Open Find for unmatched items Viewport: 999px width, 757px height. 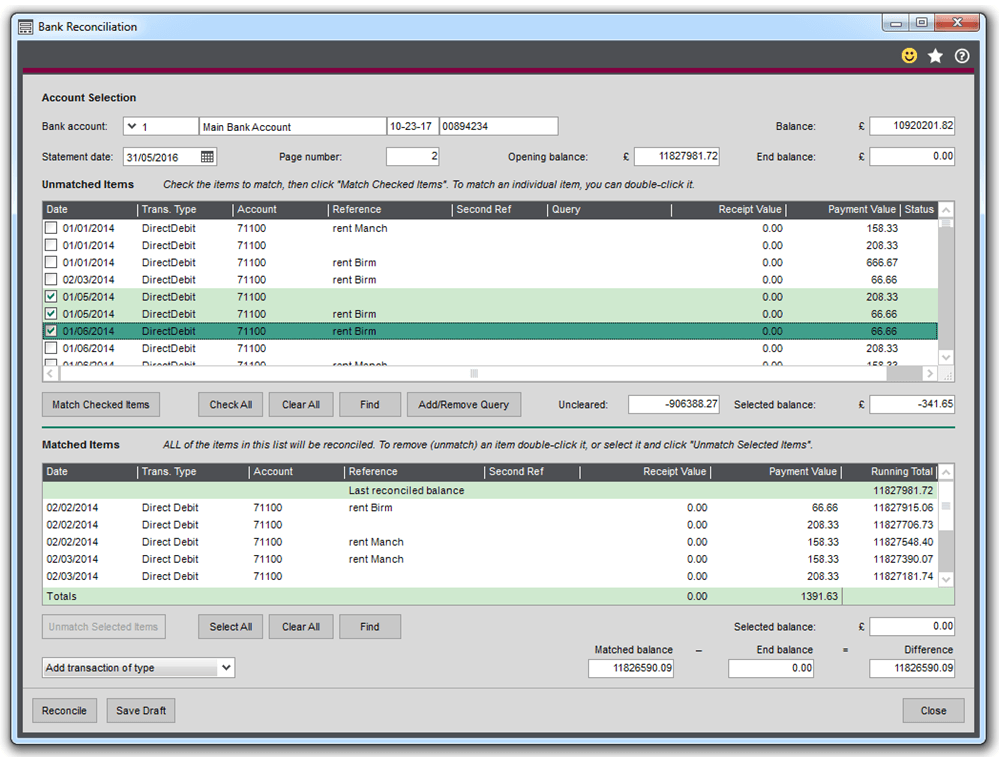coord(369,404)
